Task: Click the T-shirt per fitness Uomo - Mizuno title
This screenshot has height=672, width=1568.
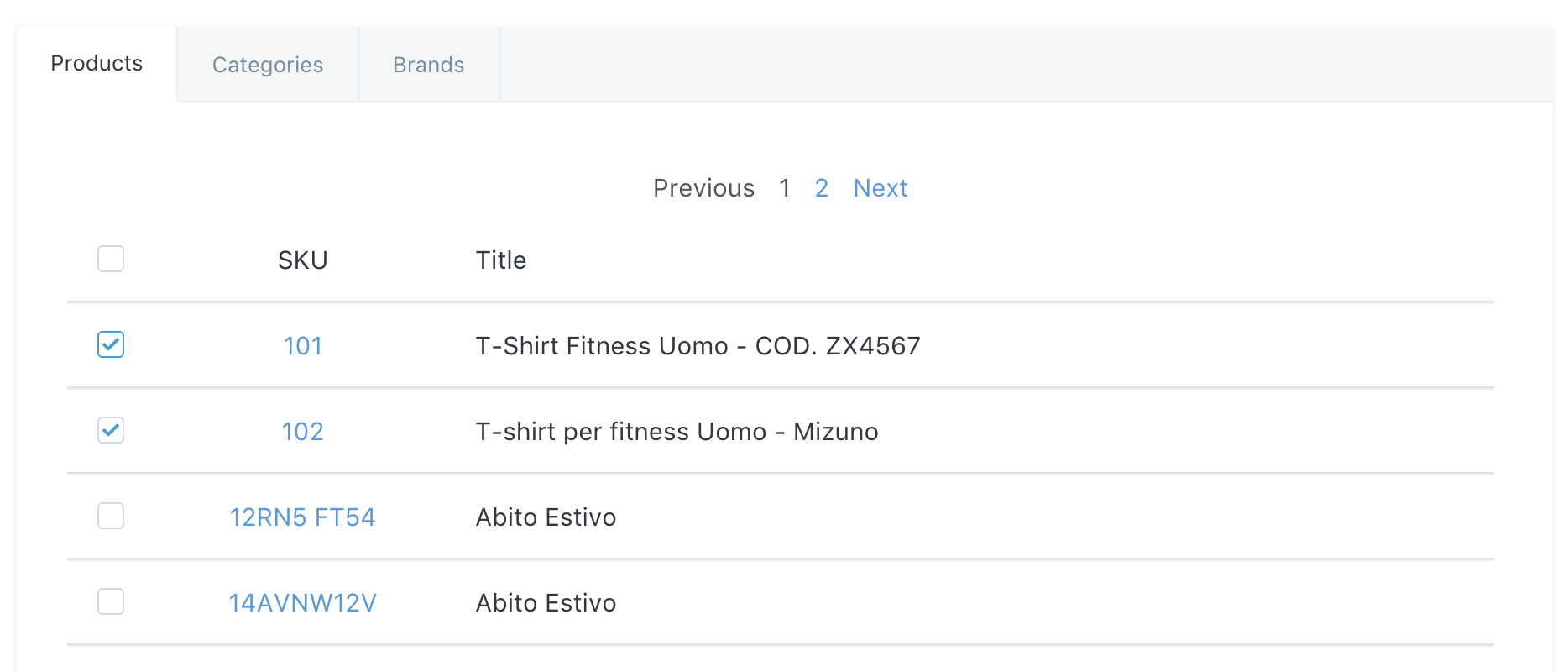Action: pos(677,432)
